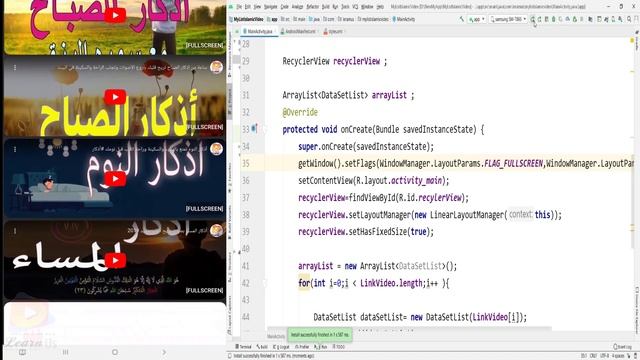The height and width of the screenshot is (360, 640).
Task: Click FULLSCREEN on the evening adhkar video
Action: 204,290
